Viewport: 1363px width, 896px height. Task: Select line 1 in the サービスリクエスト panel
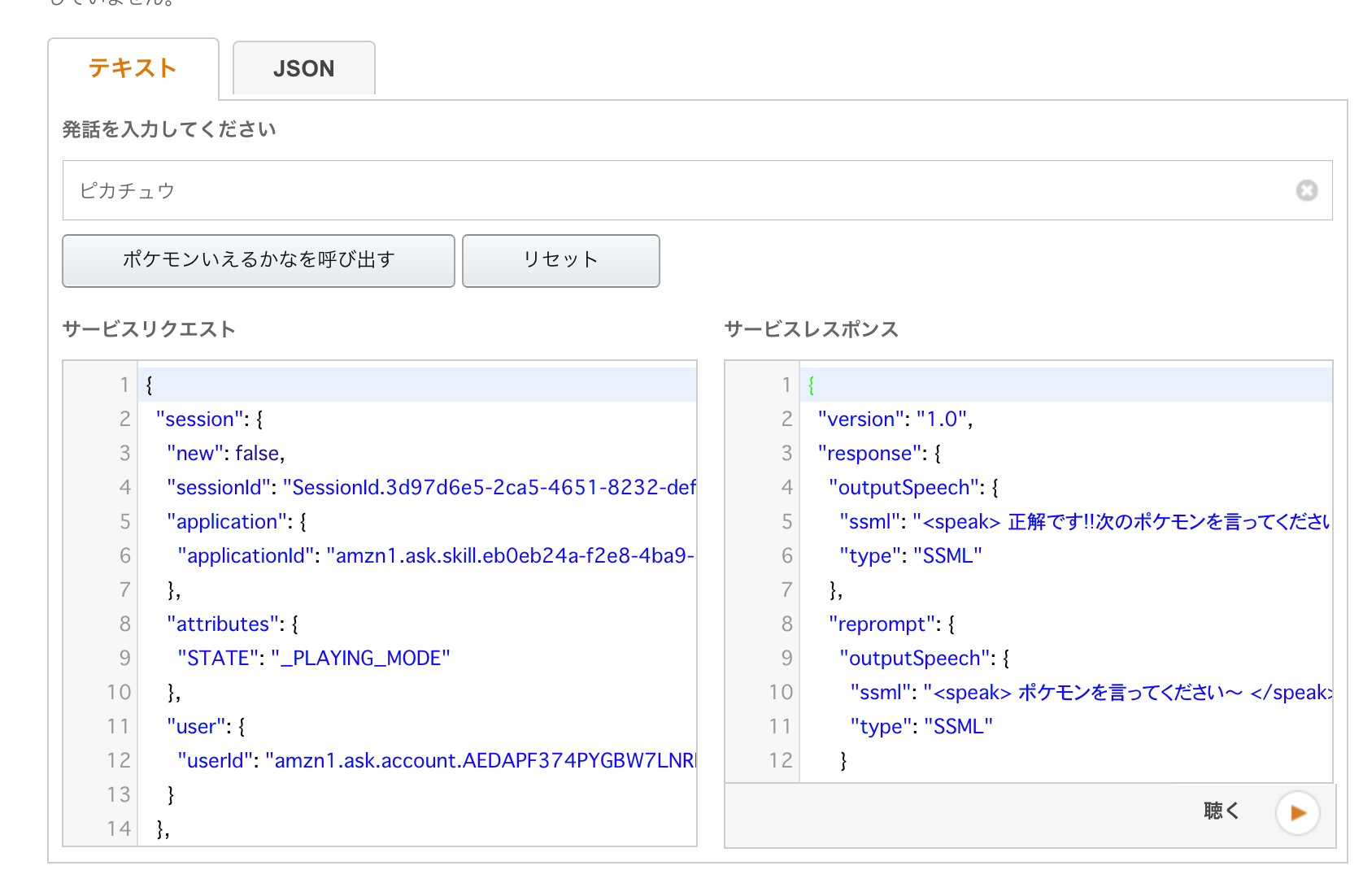pyautogui.click(x=325, y=384)
